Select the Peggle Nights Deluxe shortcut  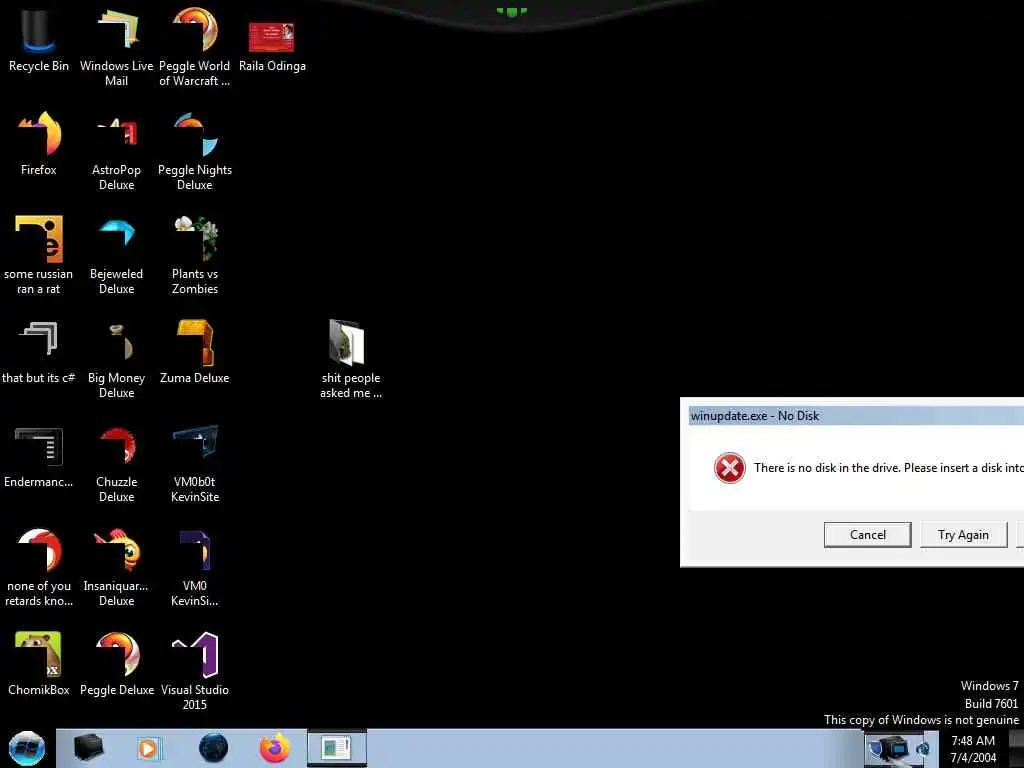[195, 150]
